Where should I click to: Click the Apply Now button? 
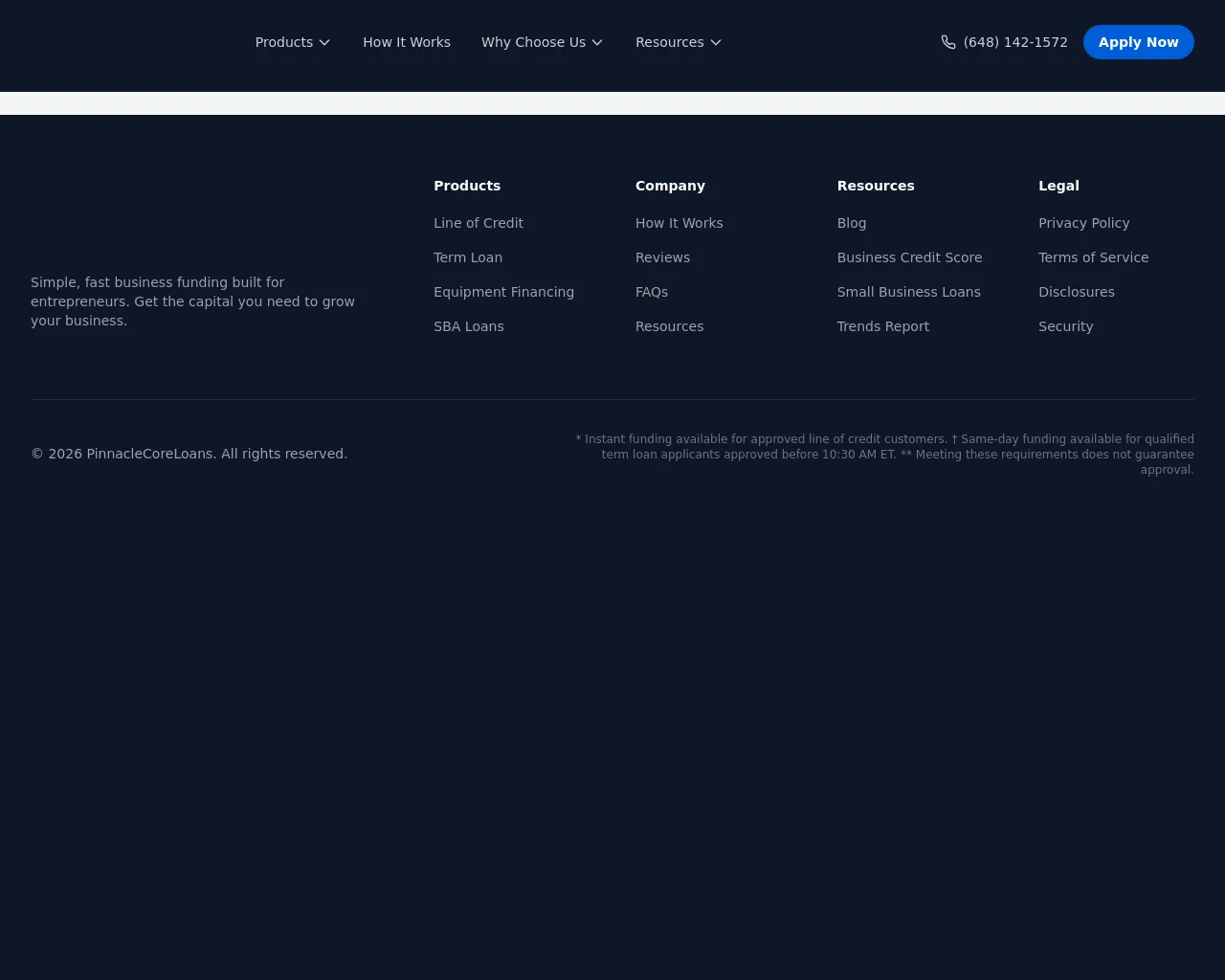click(1139, 42)
